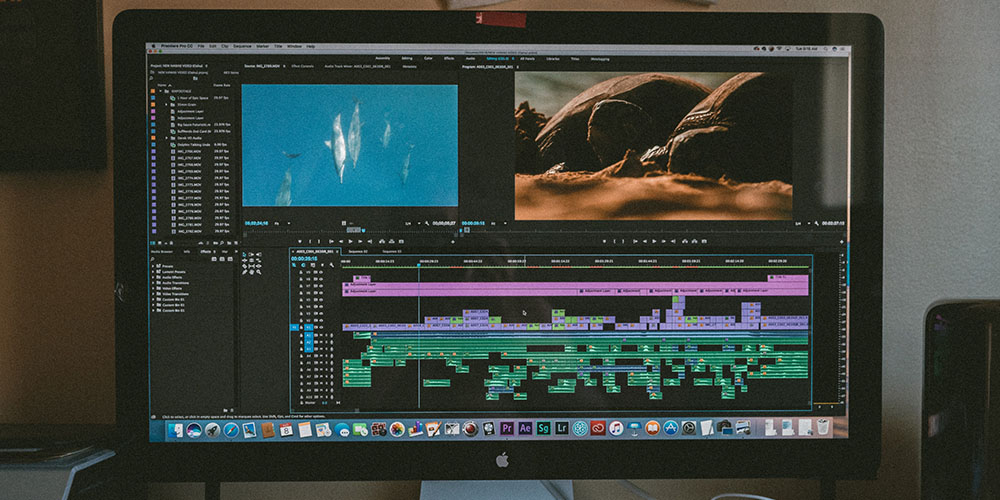
Task: Open Finder from the Dock
Action: point(175,430)
